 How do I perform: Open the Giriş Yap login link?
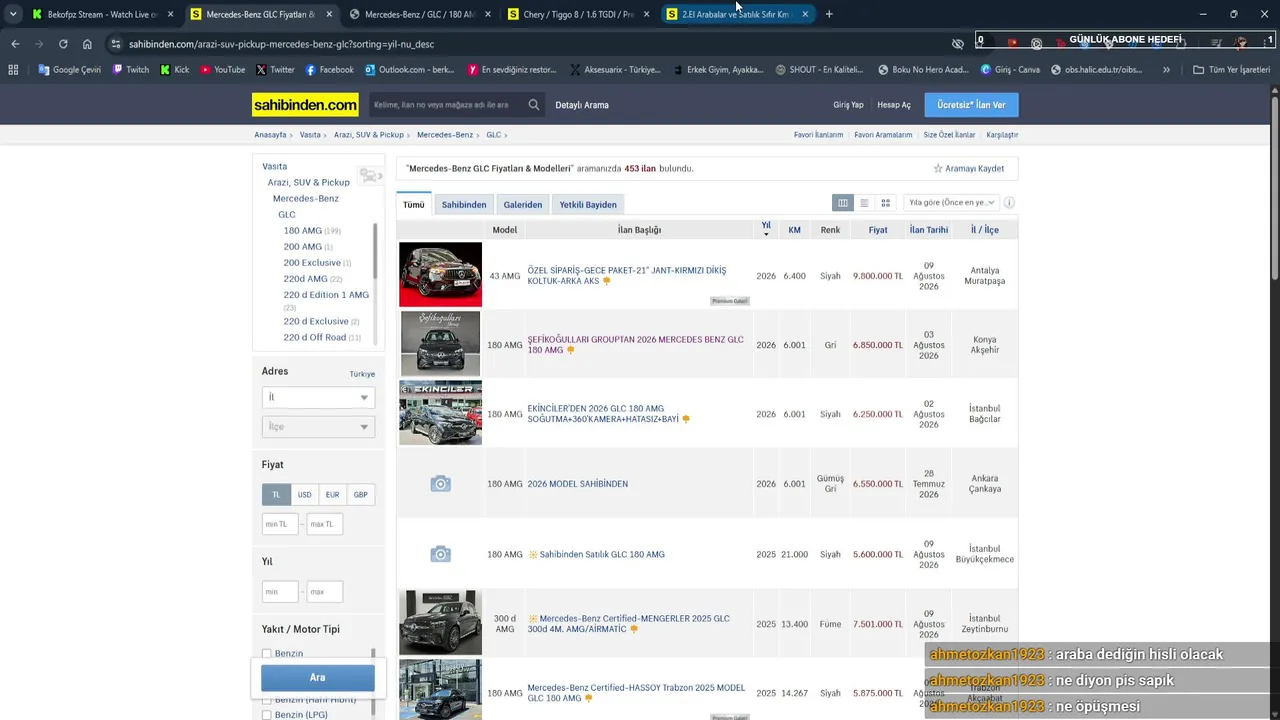(x=848, y=105)
